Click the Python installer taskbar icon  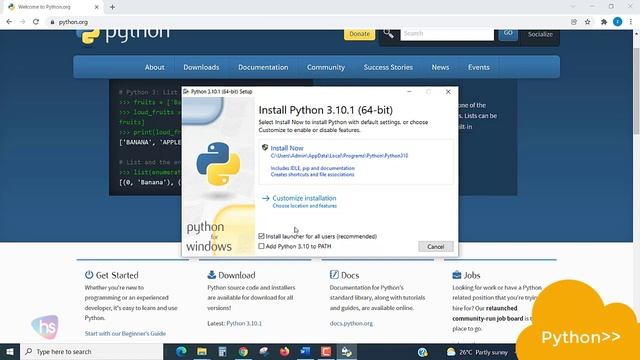(347, 351)
